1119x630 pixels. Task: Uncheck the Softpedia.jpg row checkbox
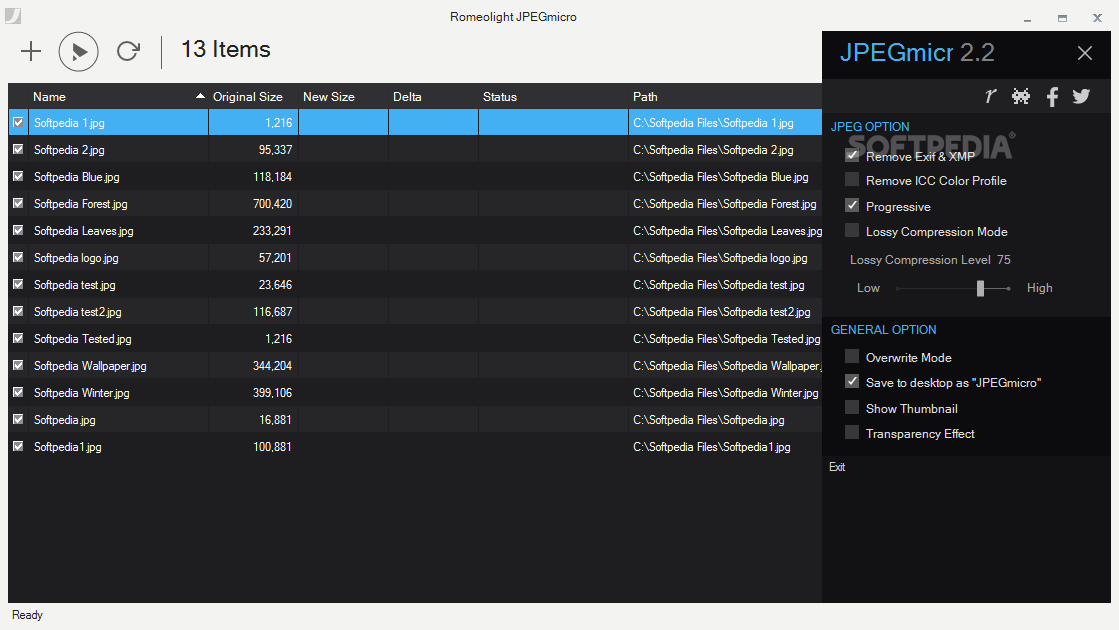(18, 420)
